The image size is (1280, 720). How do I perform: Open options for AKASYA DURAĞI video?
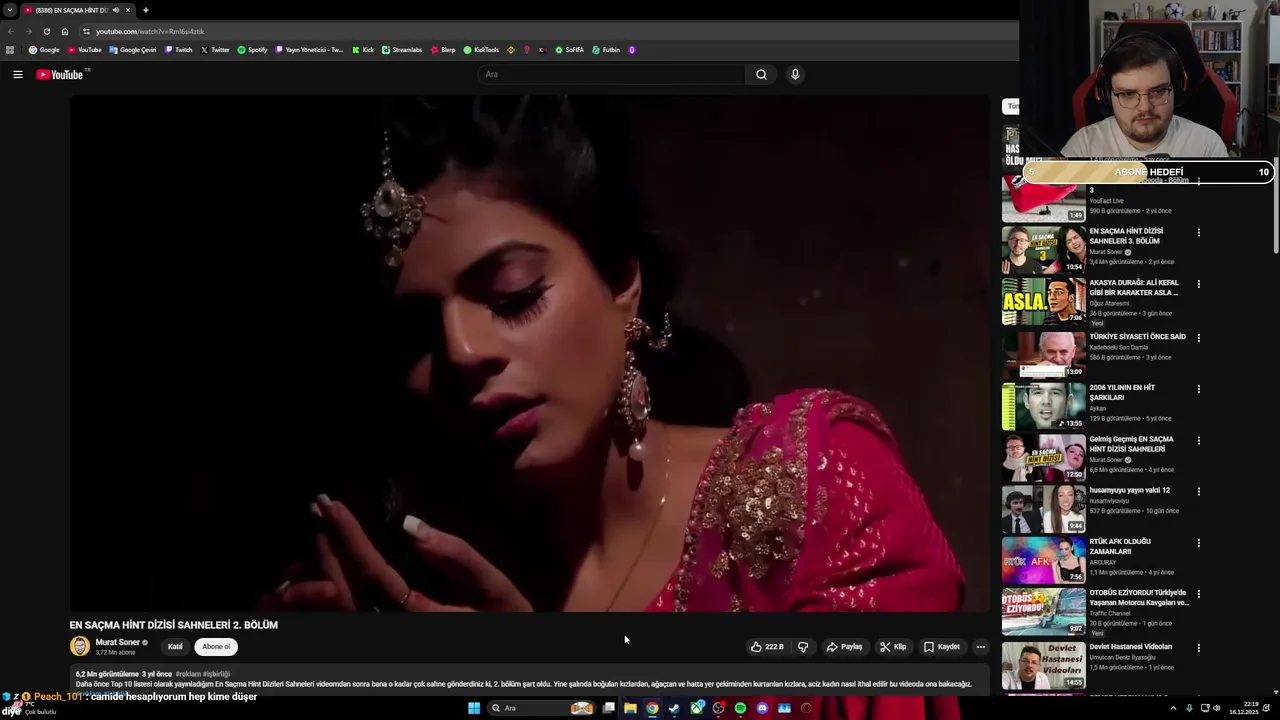click(1198, 284)
